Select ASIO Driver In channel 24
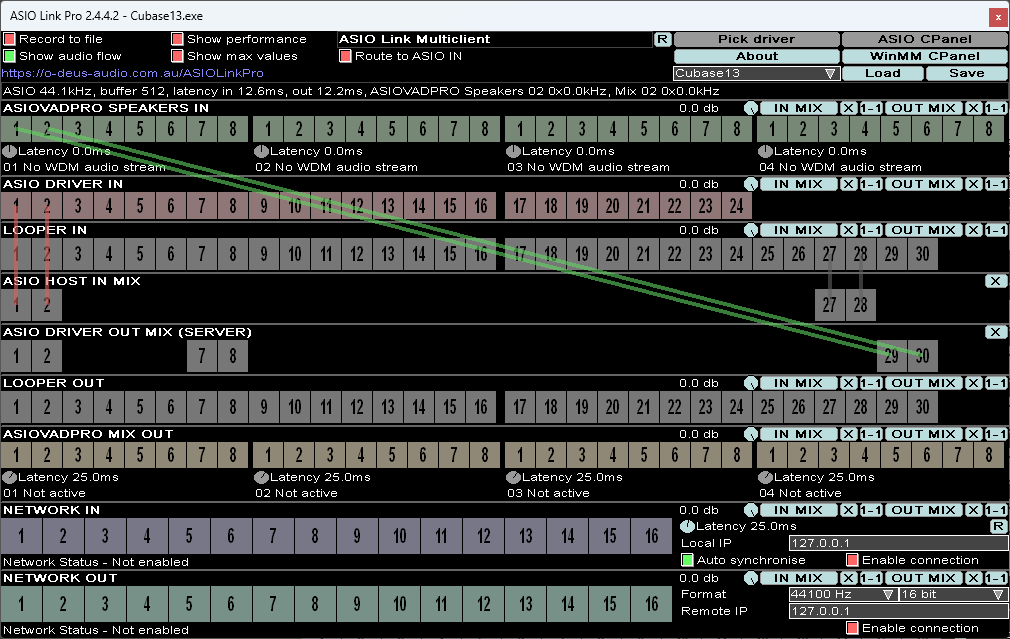The height and width of the screenshot is (639, 1010). pos(736,206)
